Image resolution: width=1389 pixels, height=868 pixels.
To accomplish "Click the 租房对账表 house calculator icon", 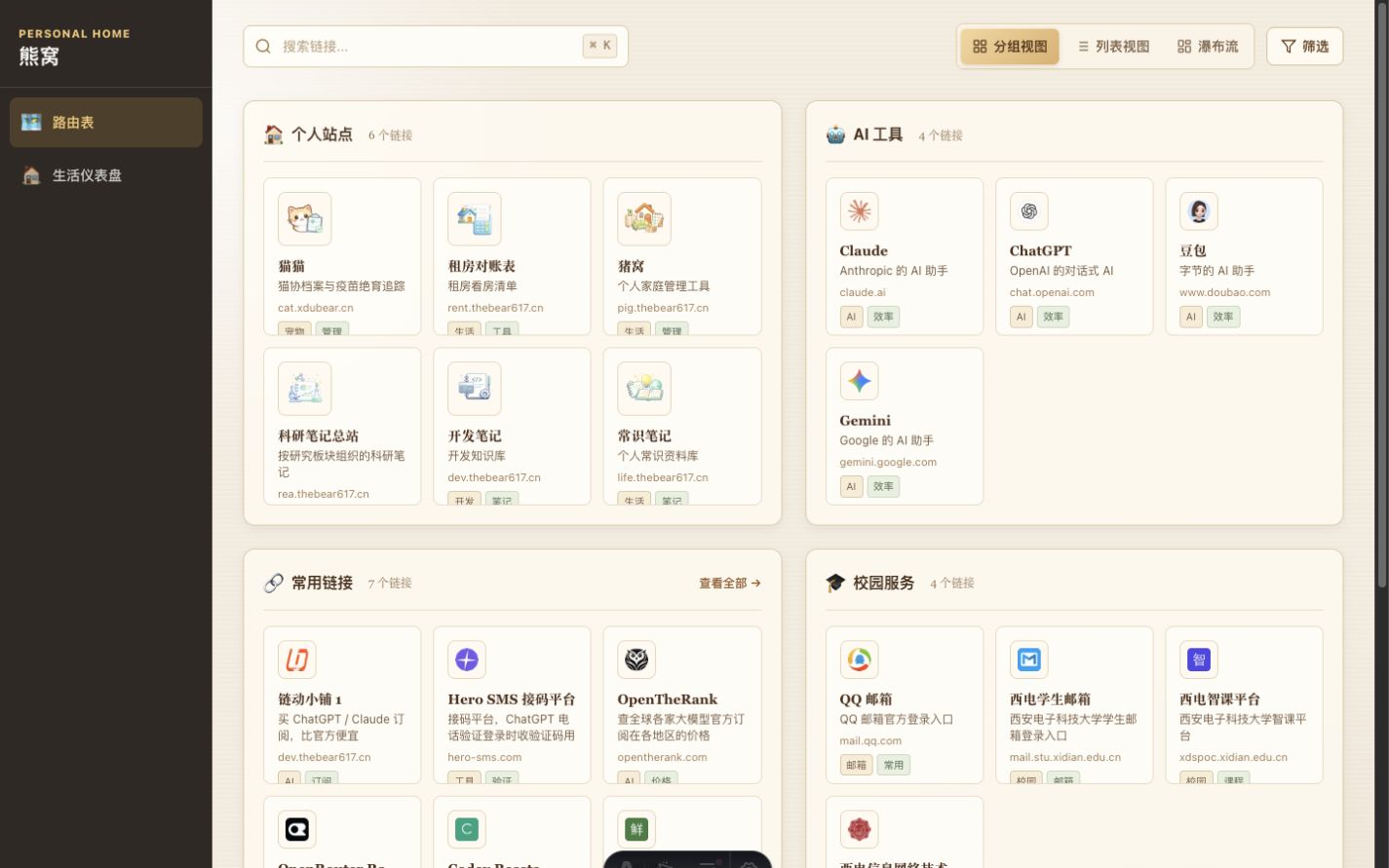I will click(474, 218).
